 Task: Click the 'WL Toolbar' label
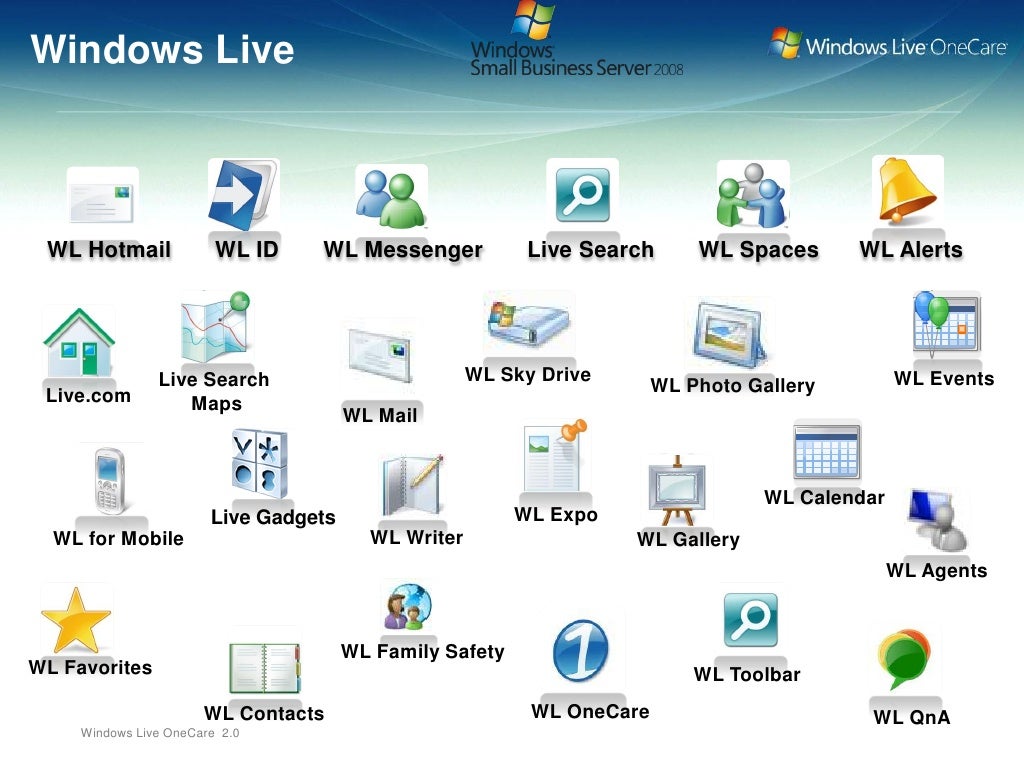coord(747,675)
